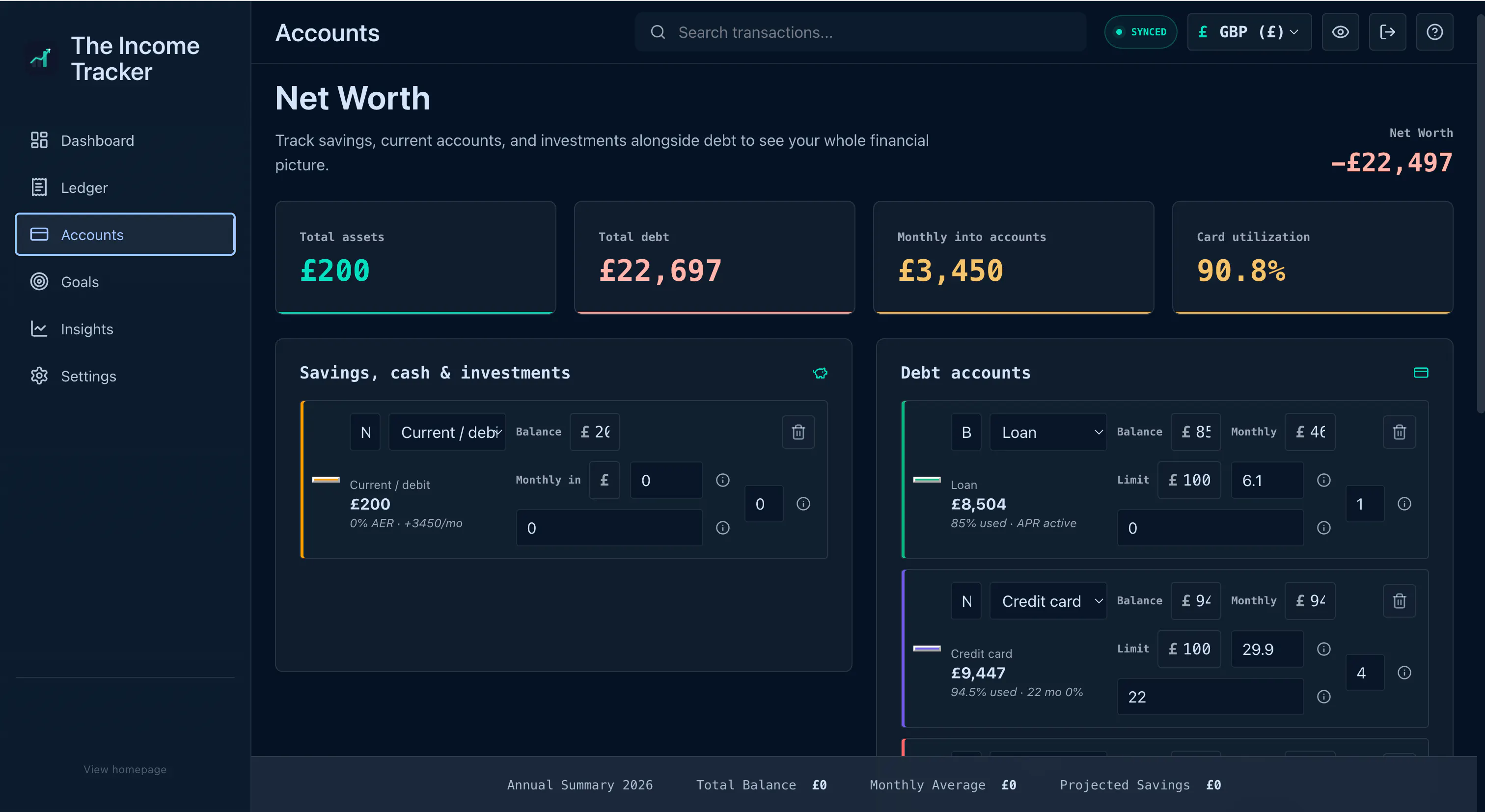Click the piggy bank icon in Savings panel

(x=820, y=373)
